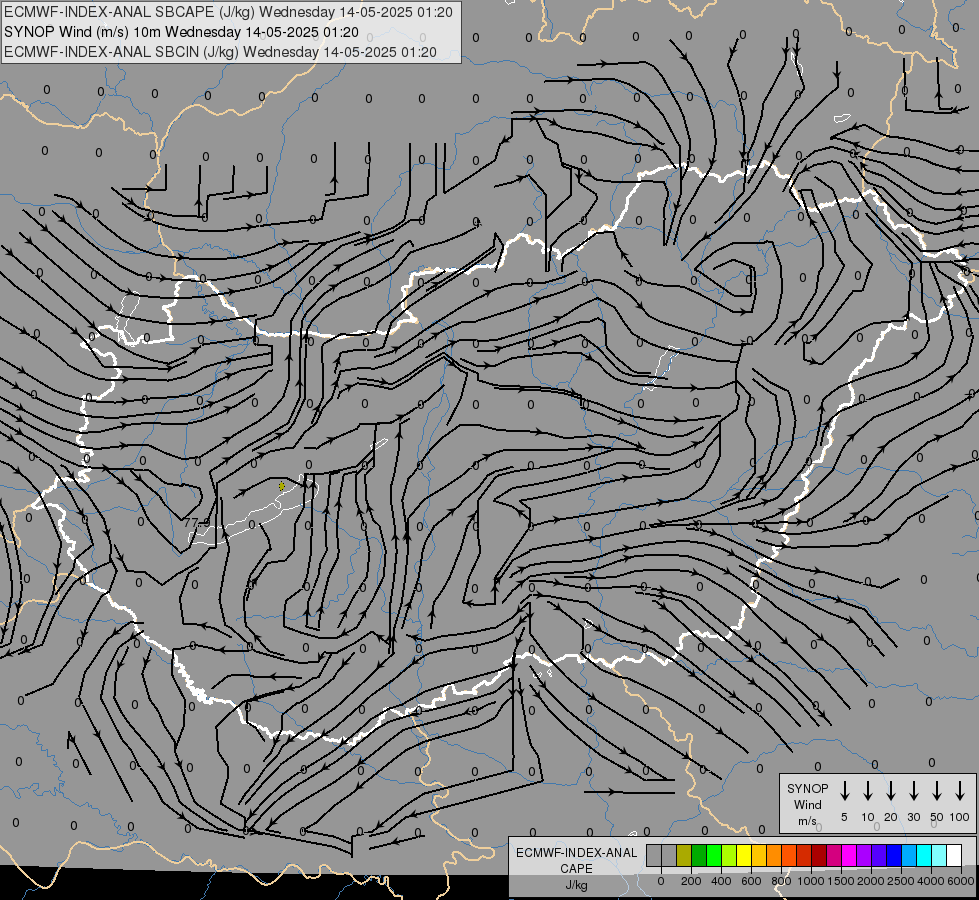Click the 10 m/s wind arrow in SYNOP legend
979x900 pixels.
[x=868, y=790]
